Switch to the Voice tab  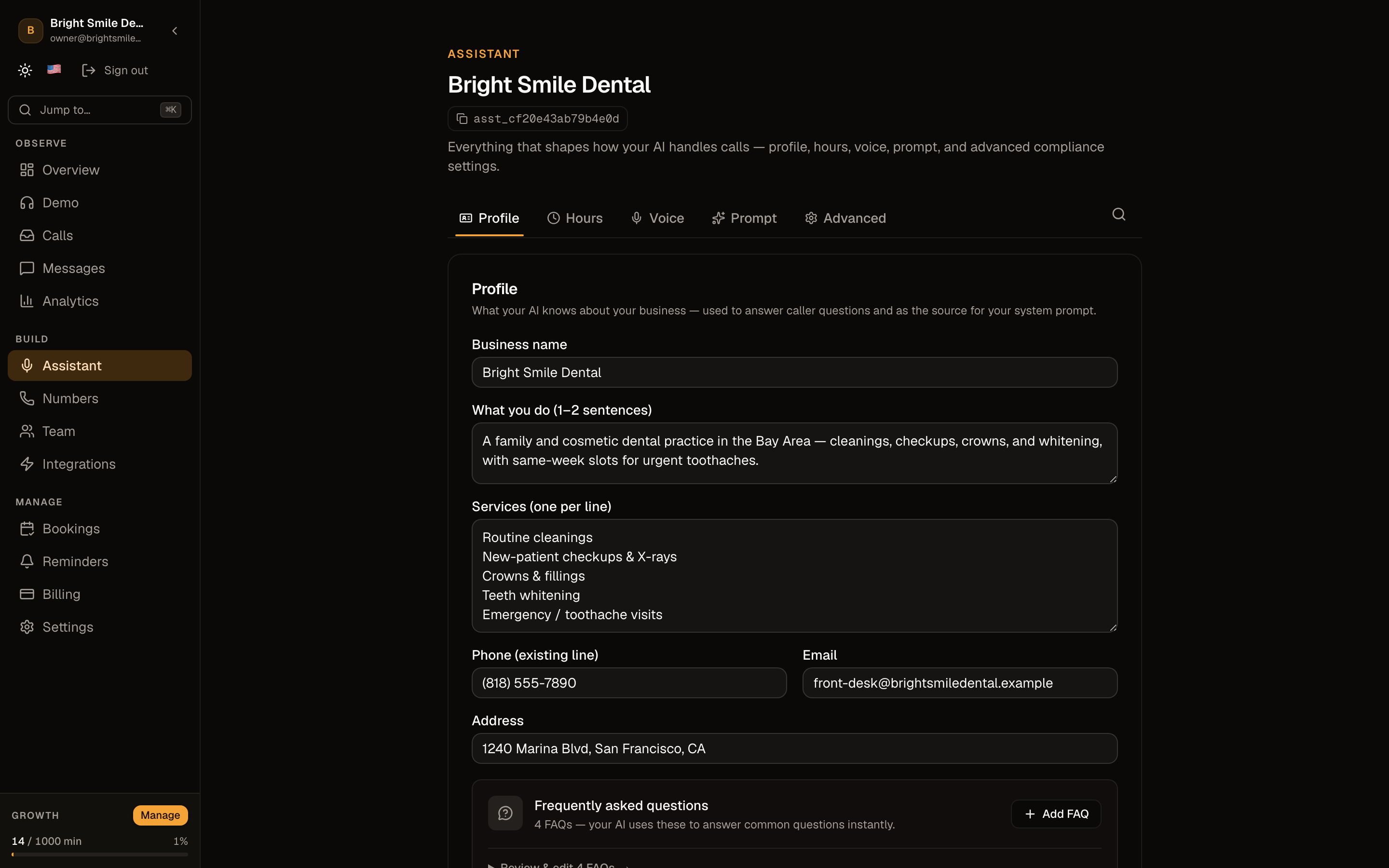658,218
